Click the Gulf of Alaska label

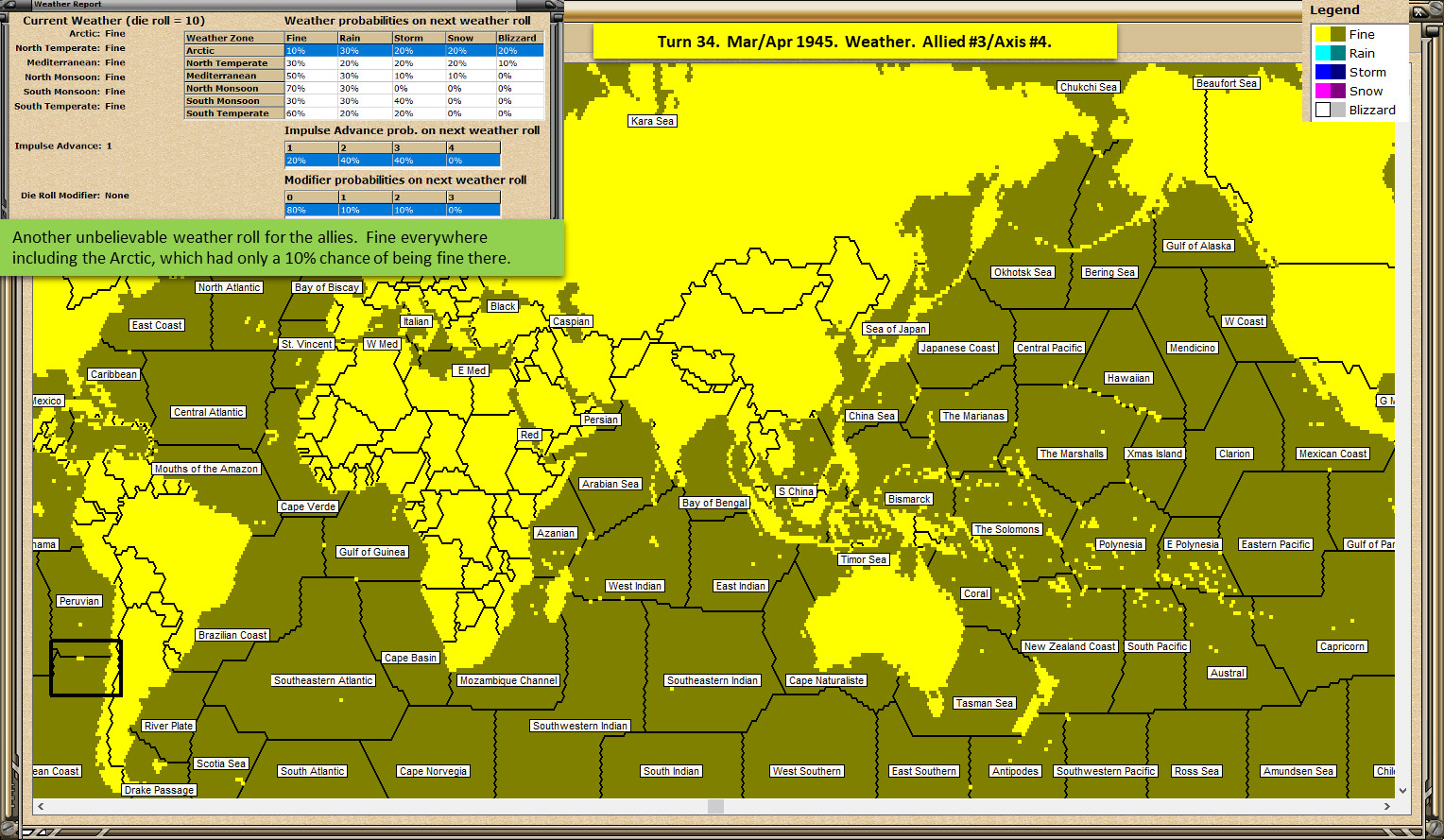pos(1198,246)
